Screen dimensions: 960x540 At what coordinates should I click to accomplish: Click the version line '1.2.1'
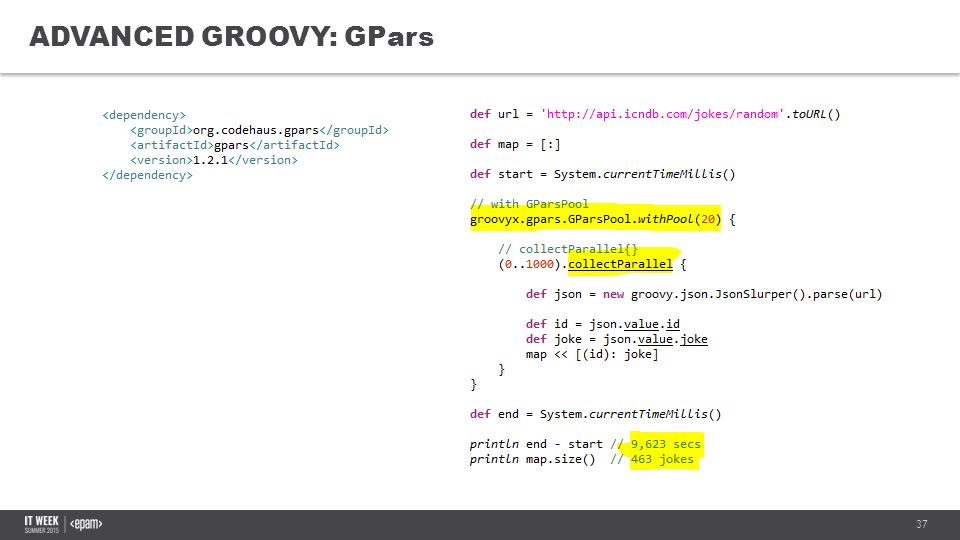[x=214, y=160]
